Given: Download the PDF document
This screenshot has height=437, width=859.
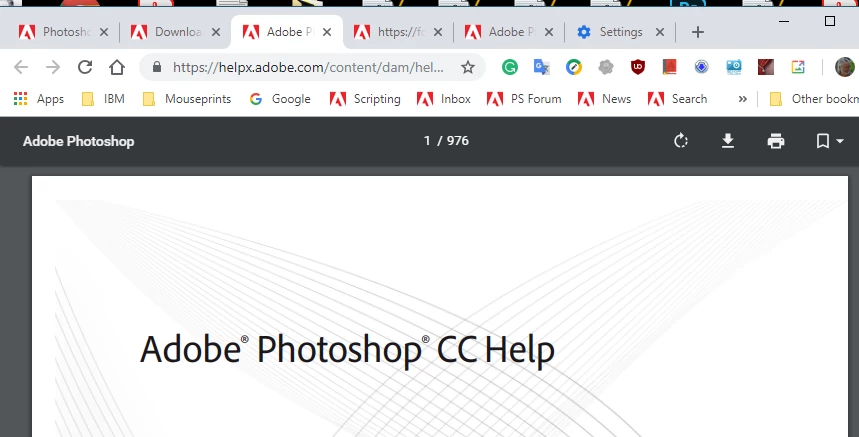Looking at the screenshot, I should [x=728, y=141].
